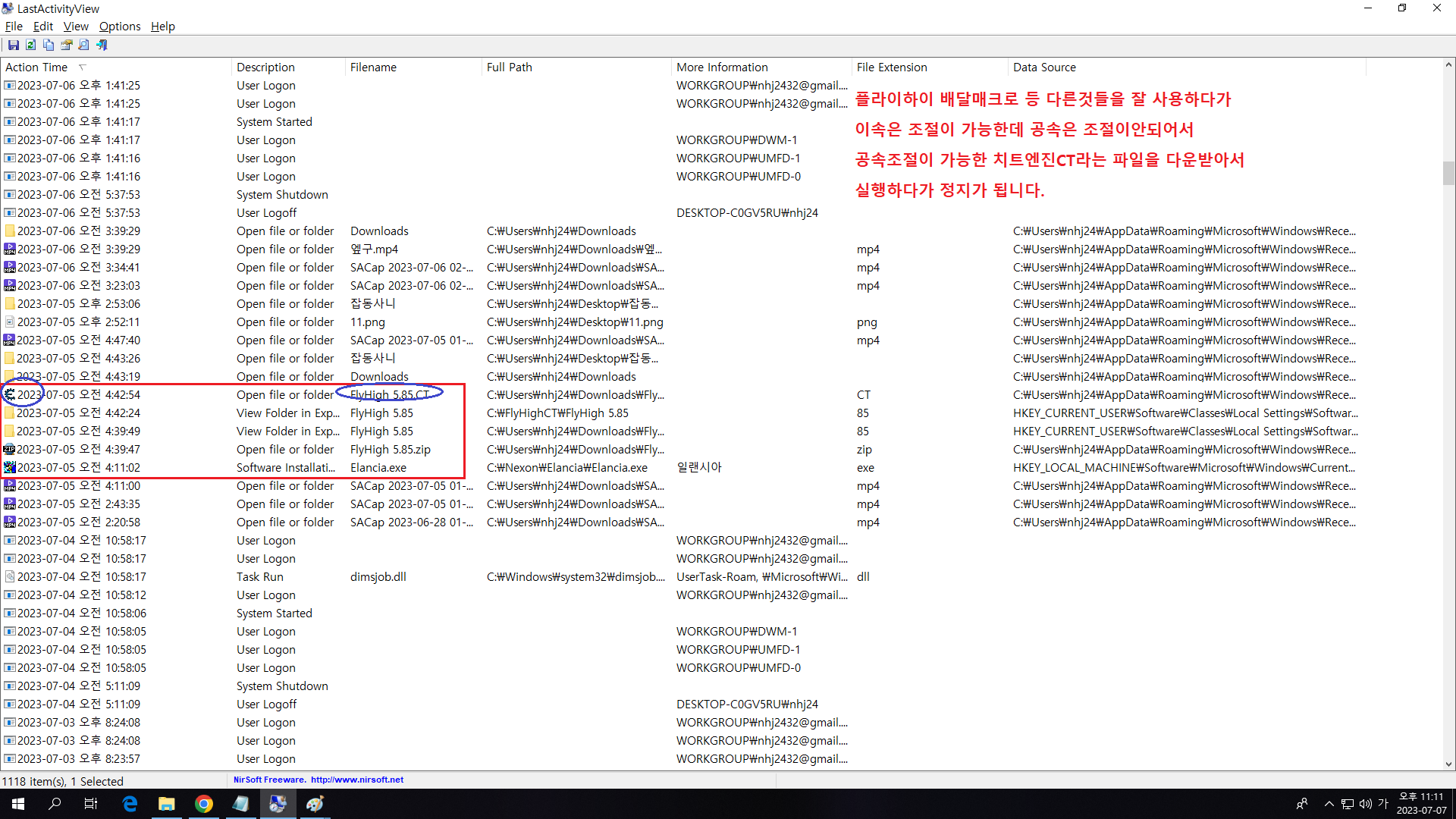Click the Exit door toolbar icon
The width and height of the screenshot is (1456, 819).
pos(102,45)
